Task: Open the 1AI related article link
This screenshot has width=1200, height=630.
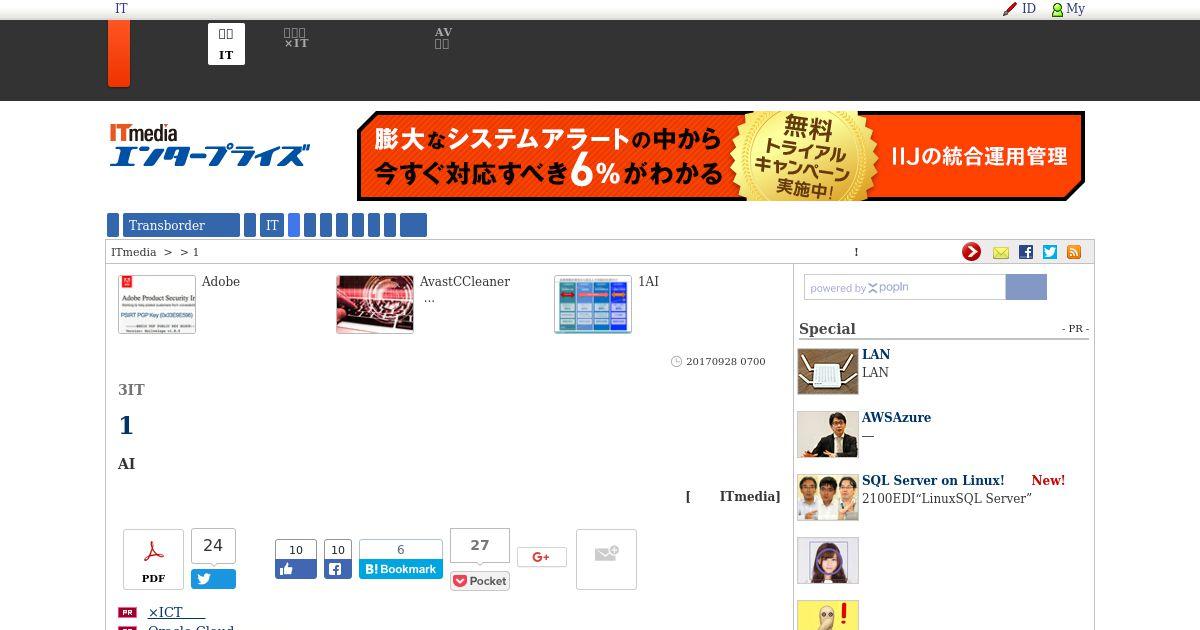Action: (648, 282)
